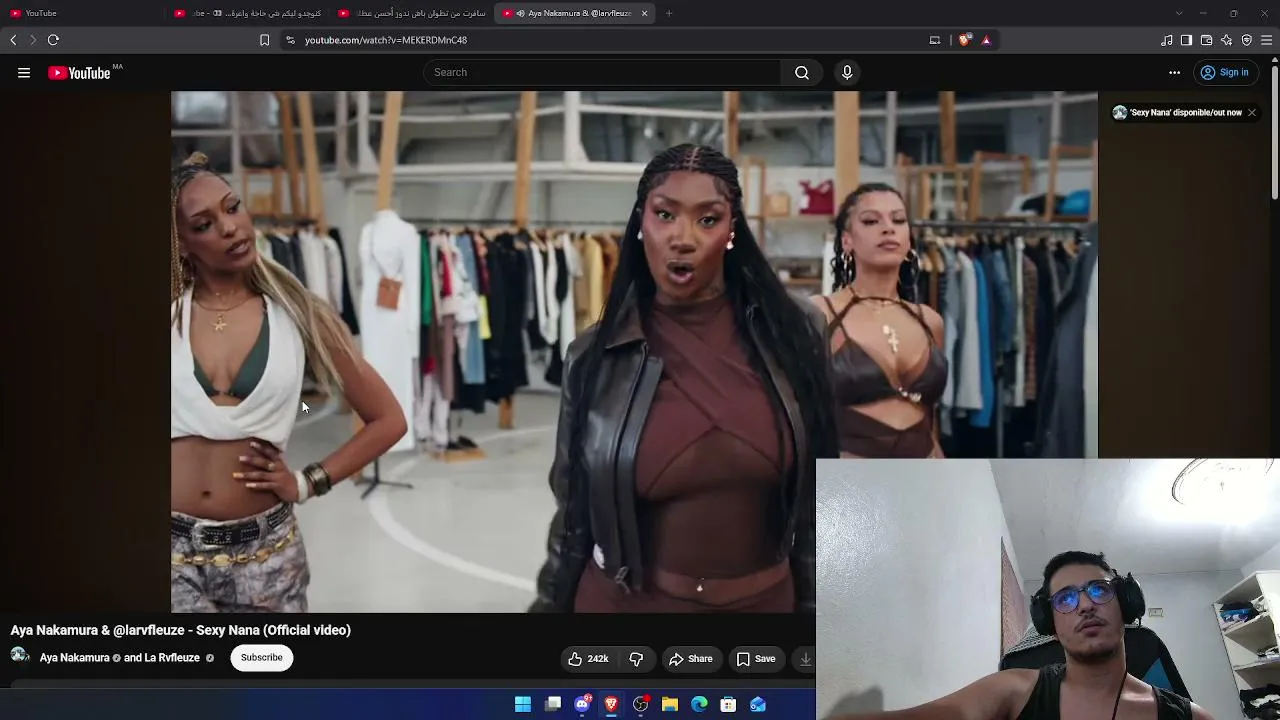Image resolution: width=1280 pixels, height=720 pixels.
Task: Open Brave media playlist music icon
Action: pos(1167,40)
